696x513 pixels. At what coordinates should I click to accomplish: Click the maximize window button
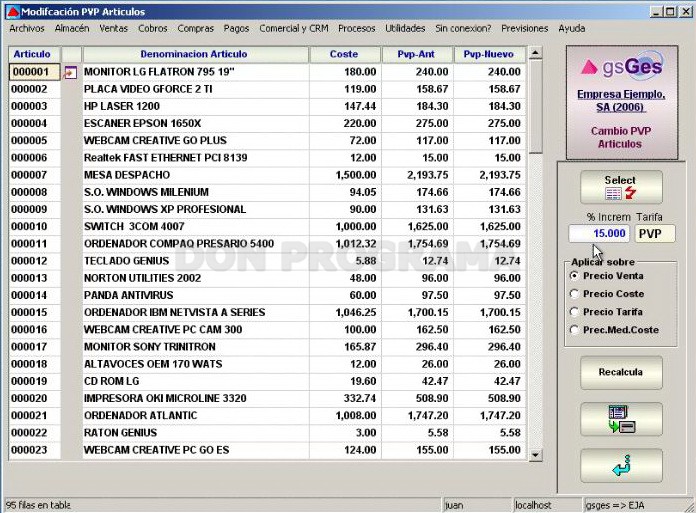[x=671, y=12]
